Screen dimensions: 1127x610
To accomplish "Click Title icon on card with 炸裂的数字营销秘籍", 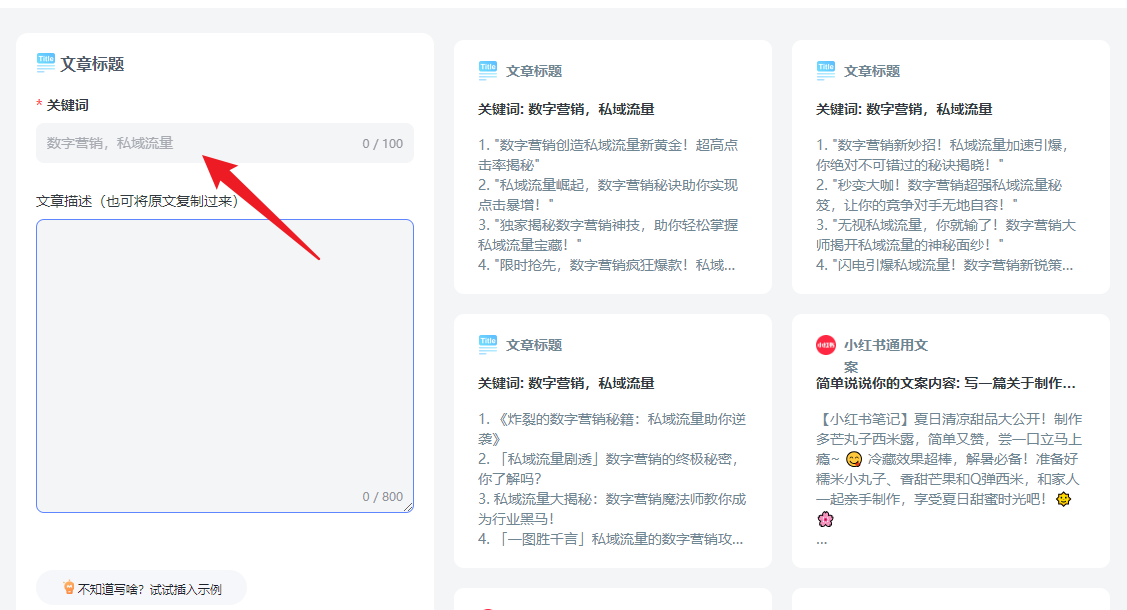I will tap(487, 344).
